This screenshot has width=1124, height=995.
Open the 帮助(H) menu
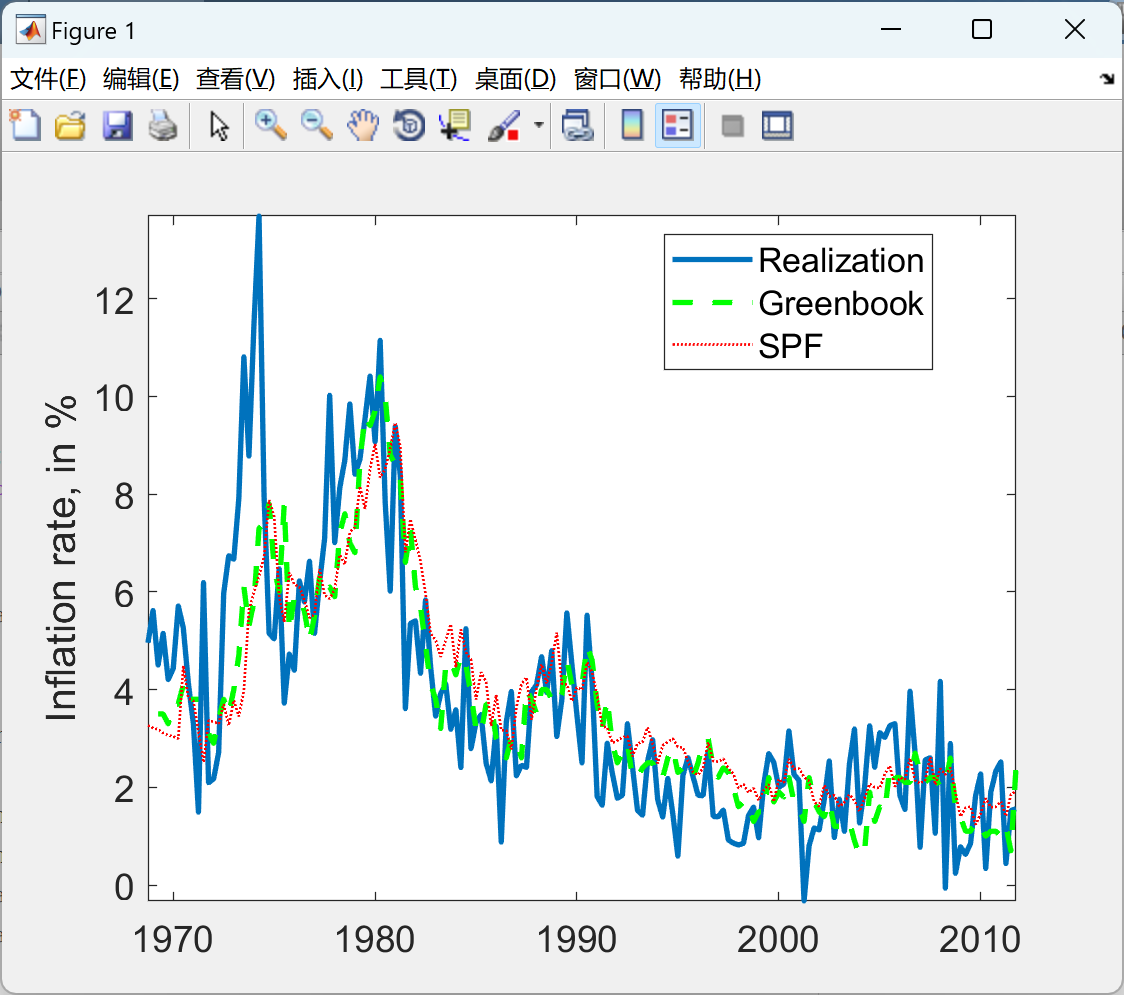pyautogui.click(x=720, y=79)
